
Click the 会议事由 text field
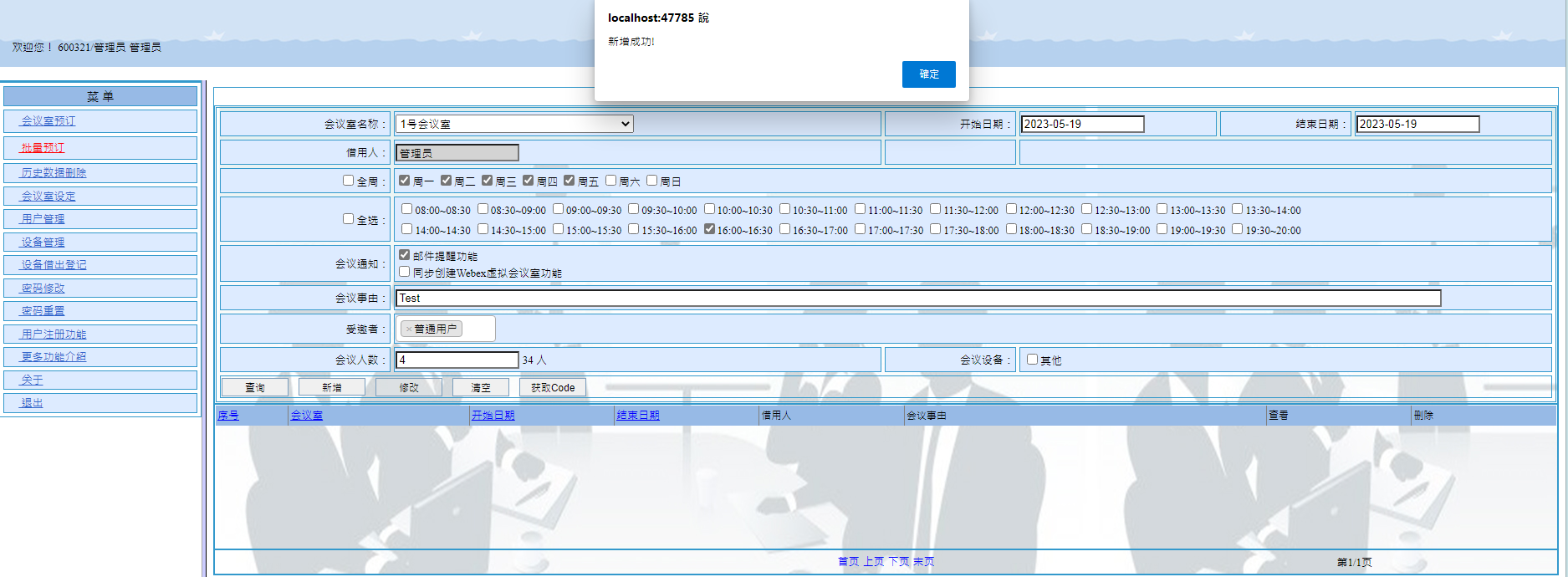point(917,299)
